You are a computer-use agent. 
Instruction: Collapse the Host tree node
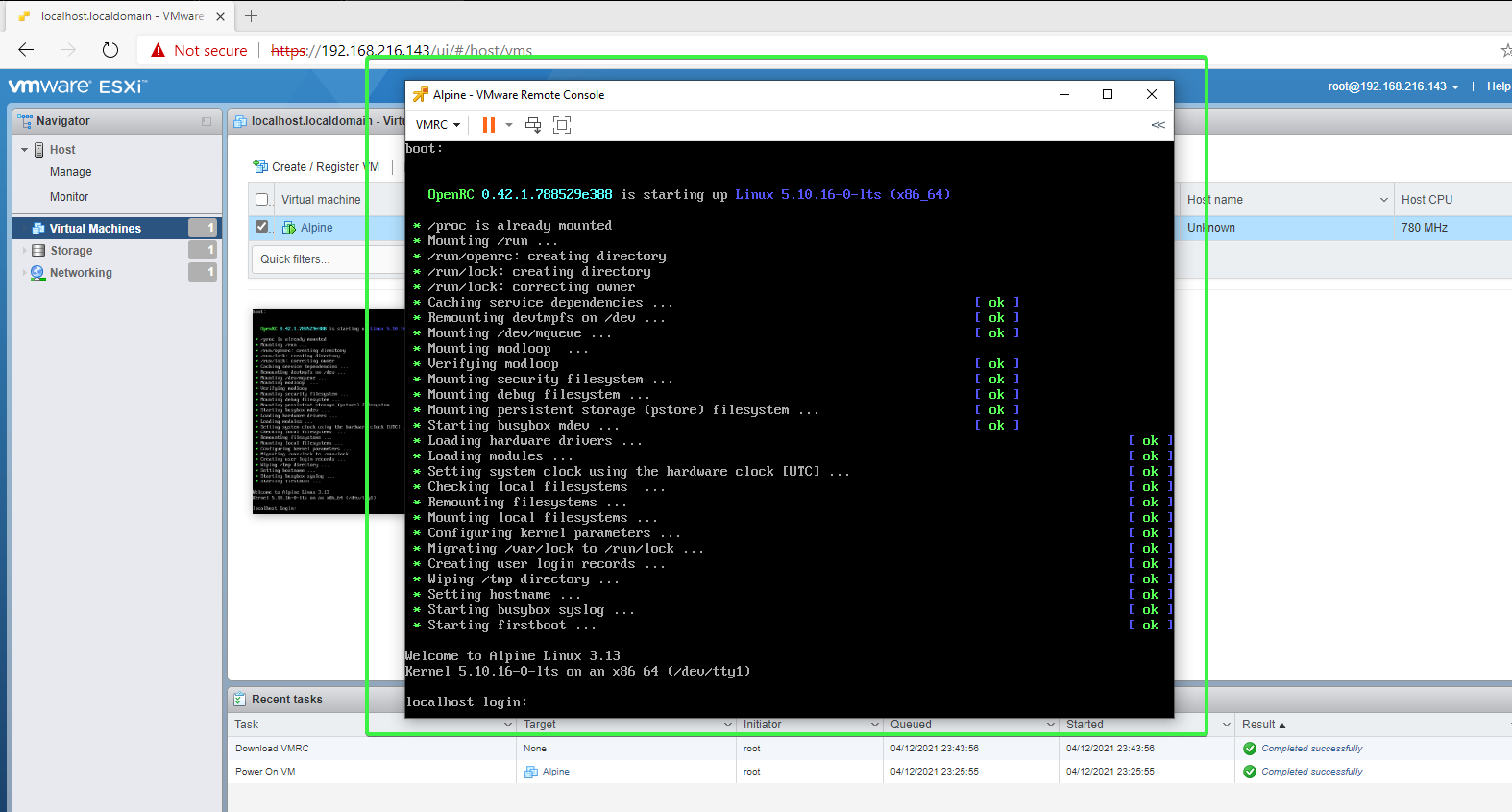(x=24, y=150)
